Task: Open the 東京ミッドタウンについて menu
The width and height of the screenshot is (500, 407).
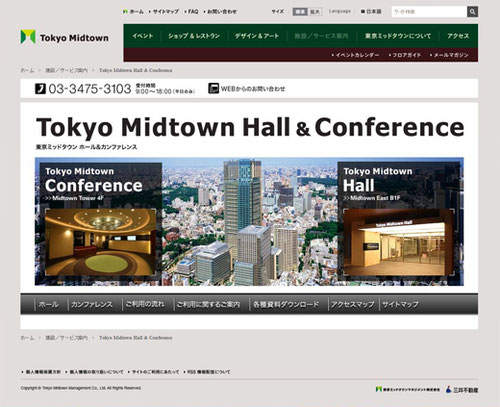Action: point(398,36)
